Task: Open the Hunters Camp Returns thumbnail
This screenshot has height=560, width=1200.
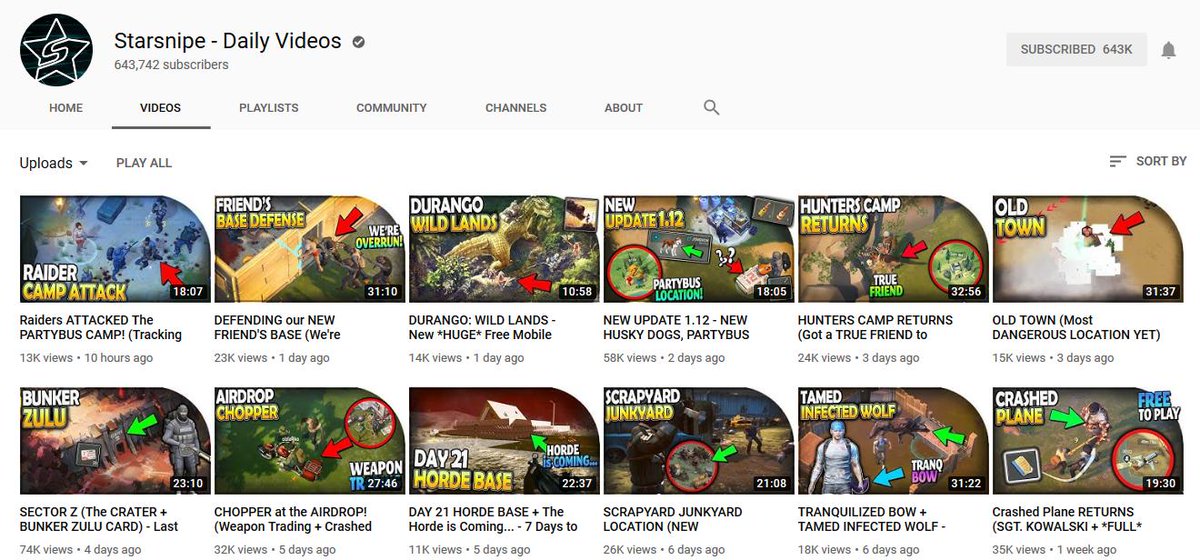Action: (x=893, y=249)
